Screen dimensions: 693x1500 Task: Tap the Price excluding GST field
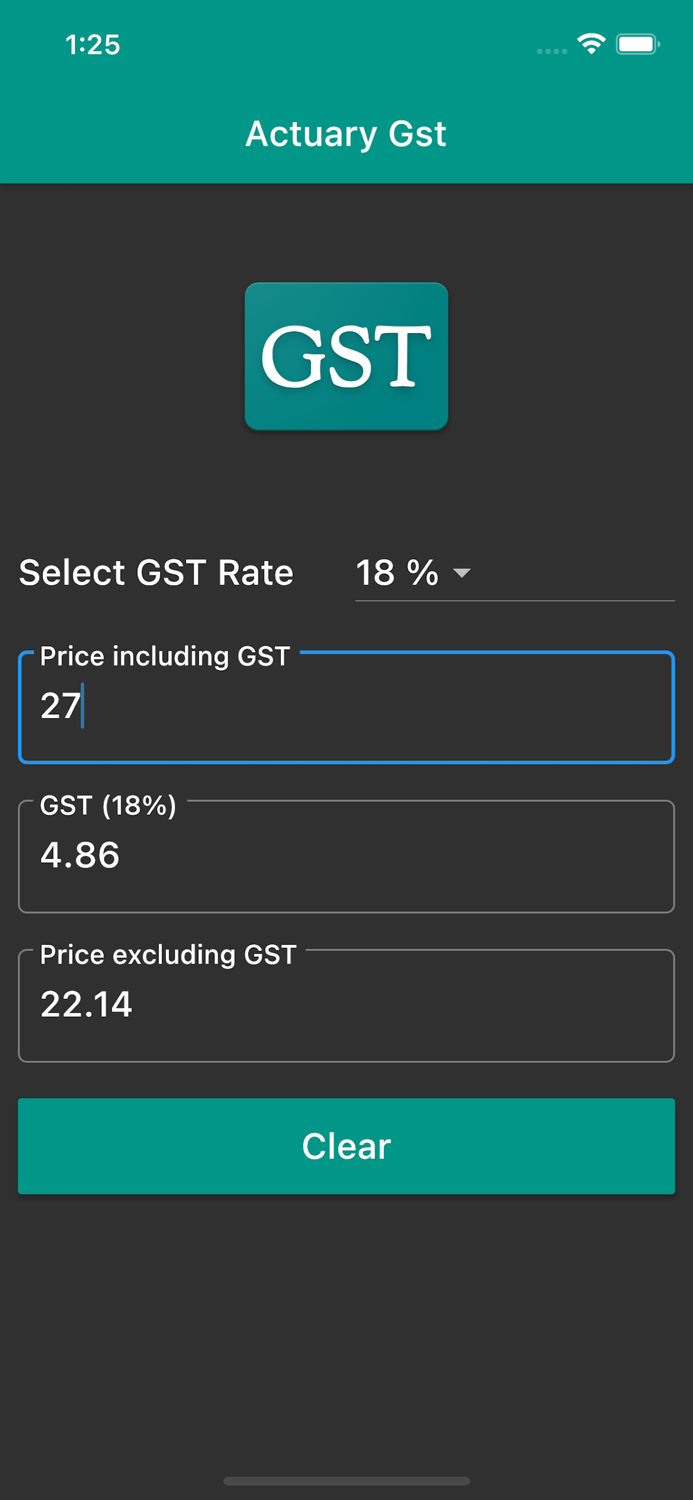[x=346, y=1004]
